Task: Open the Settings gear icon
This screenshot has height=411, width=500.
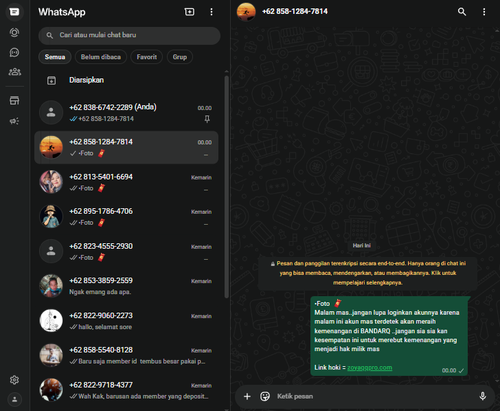Action: [x=14, y=380]
